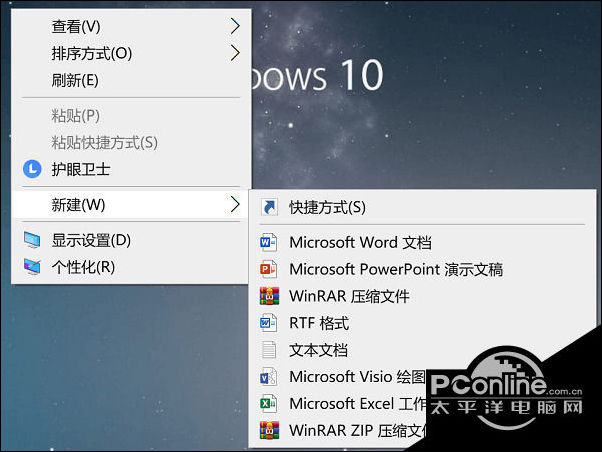The height and width of the screenshot is (452, 602).
Task: Create new Microsoft Word 文档
Action: (422, 243)
